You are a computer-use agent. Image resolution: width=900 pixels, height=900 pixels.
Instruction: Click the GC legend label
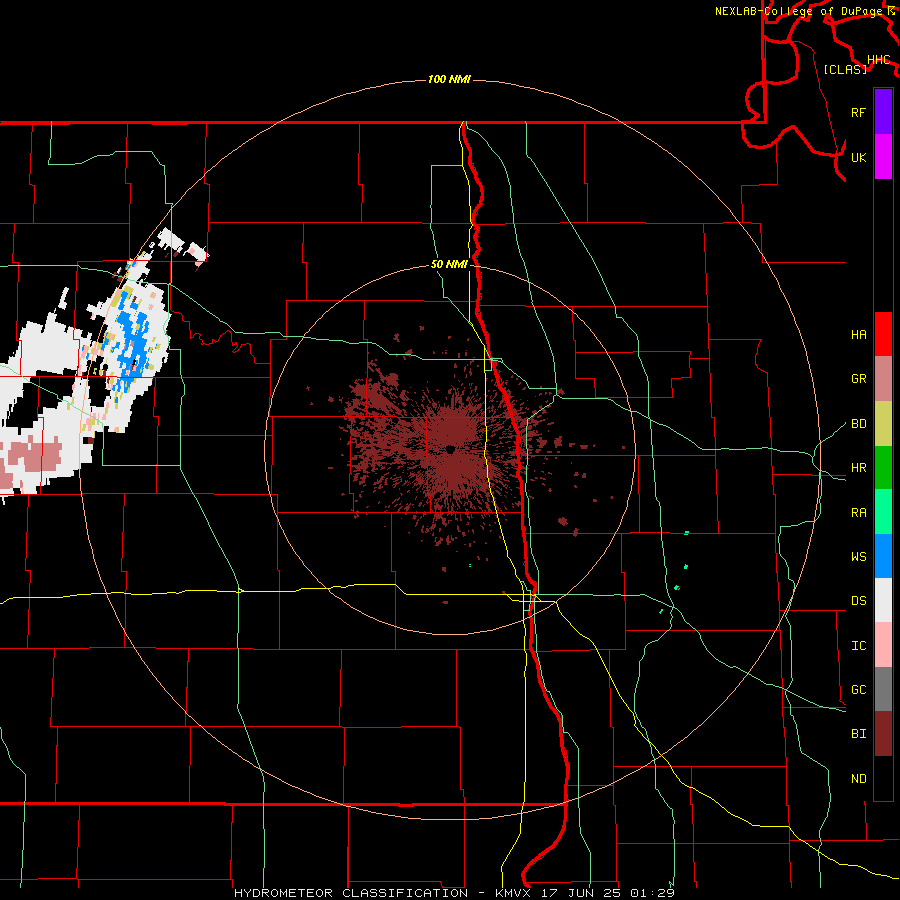tap(858, 690)
